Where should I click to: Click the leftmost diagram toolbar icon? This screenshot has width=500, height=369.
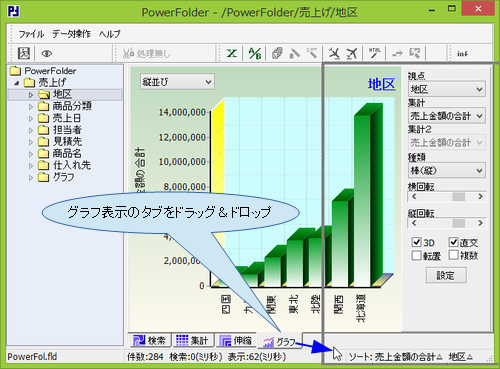click(x=24, y=53)
